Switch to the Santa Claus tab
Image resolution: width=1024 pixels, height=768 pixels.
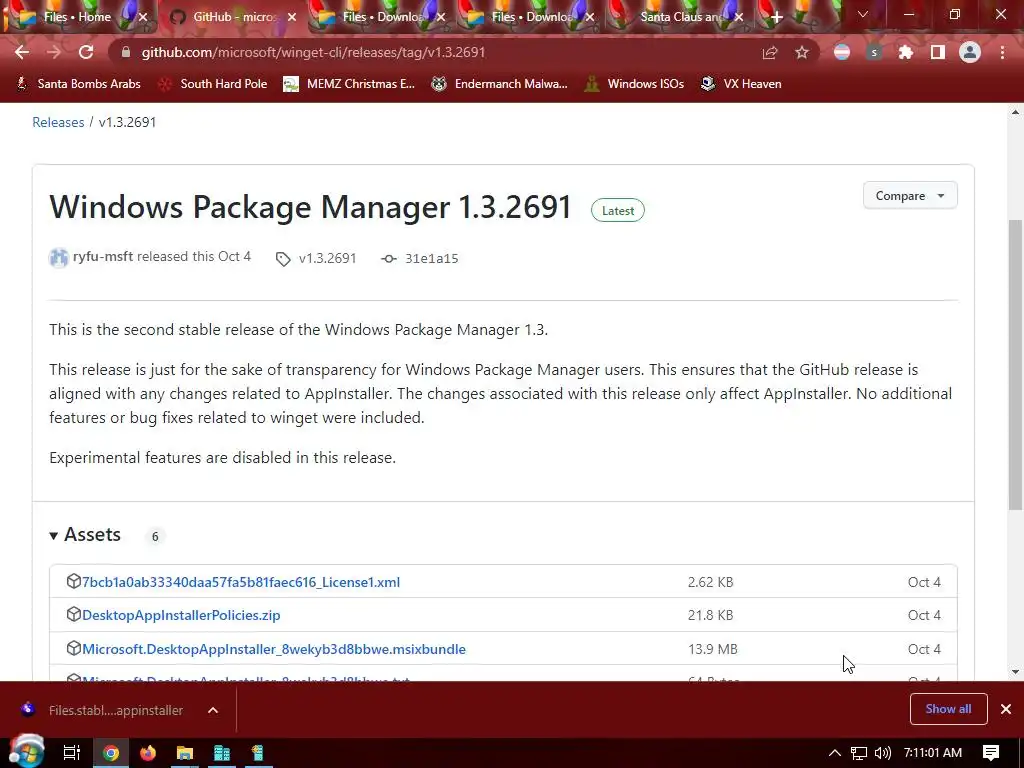pos(682,17)
